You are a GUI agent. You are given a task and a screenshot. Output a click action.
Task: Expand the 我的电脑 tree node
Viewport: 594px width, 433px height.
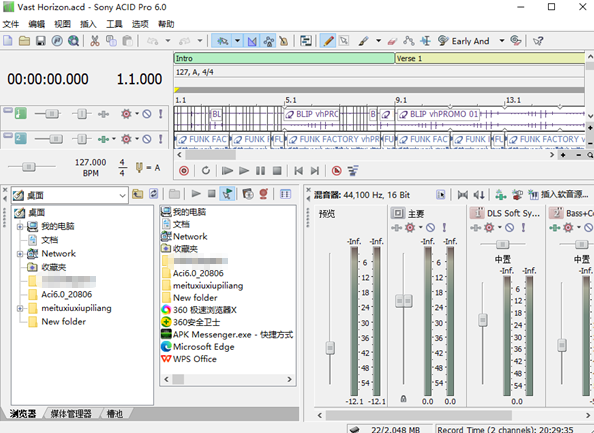coord(20,227)
